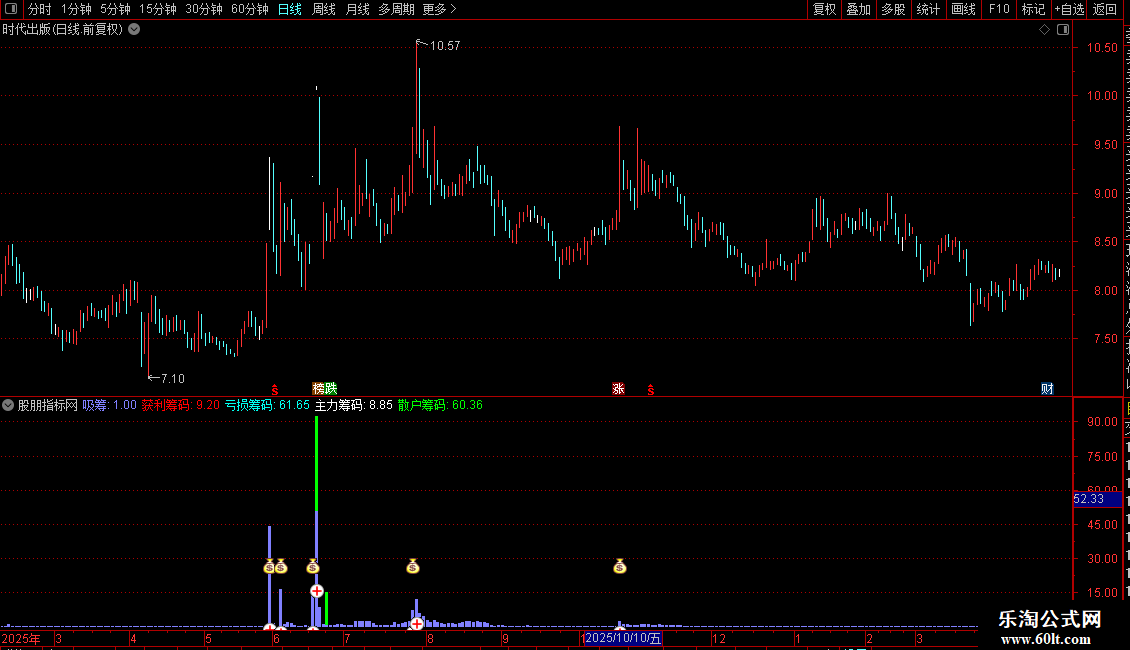
Task: Expand the 股朋指标网 indicator dropdown
Action: [8, 405]
